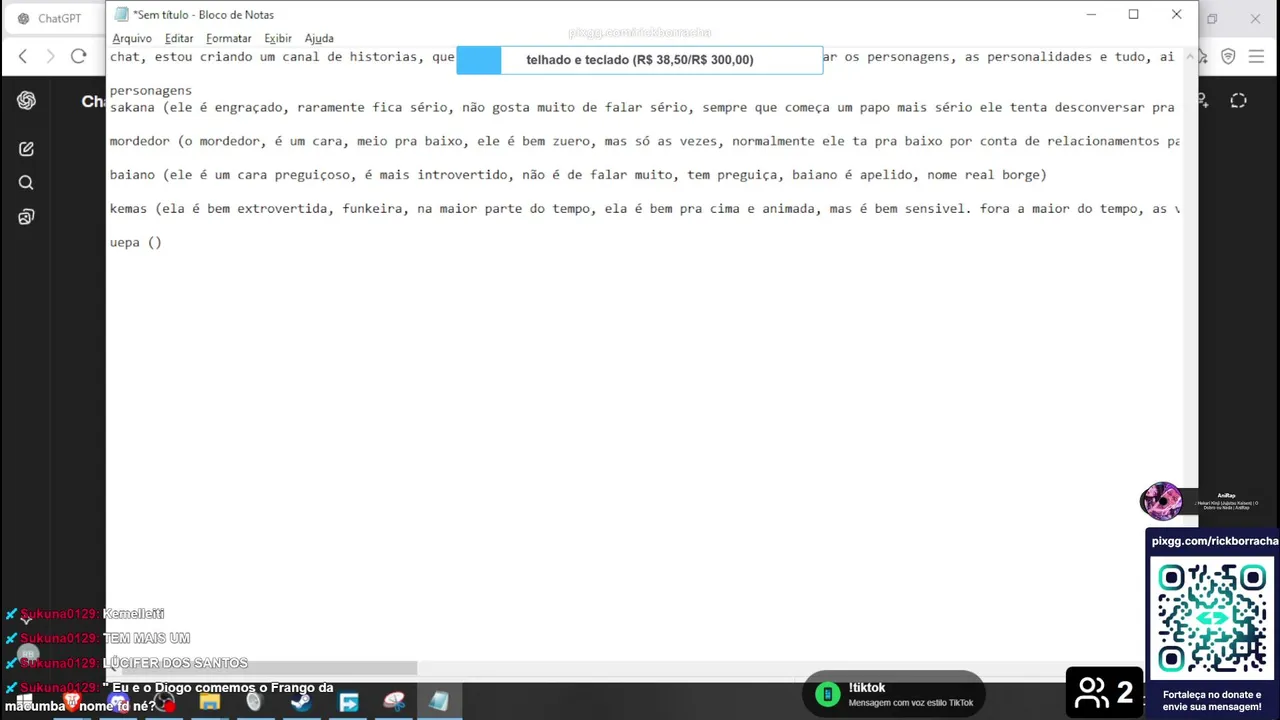Select the Notepad icon in the taskbar
This screenshot has height=720, width=1280.
(x=439, y=702)
